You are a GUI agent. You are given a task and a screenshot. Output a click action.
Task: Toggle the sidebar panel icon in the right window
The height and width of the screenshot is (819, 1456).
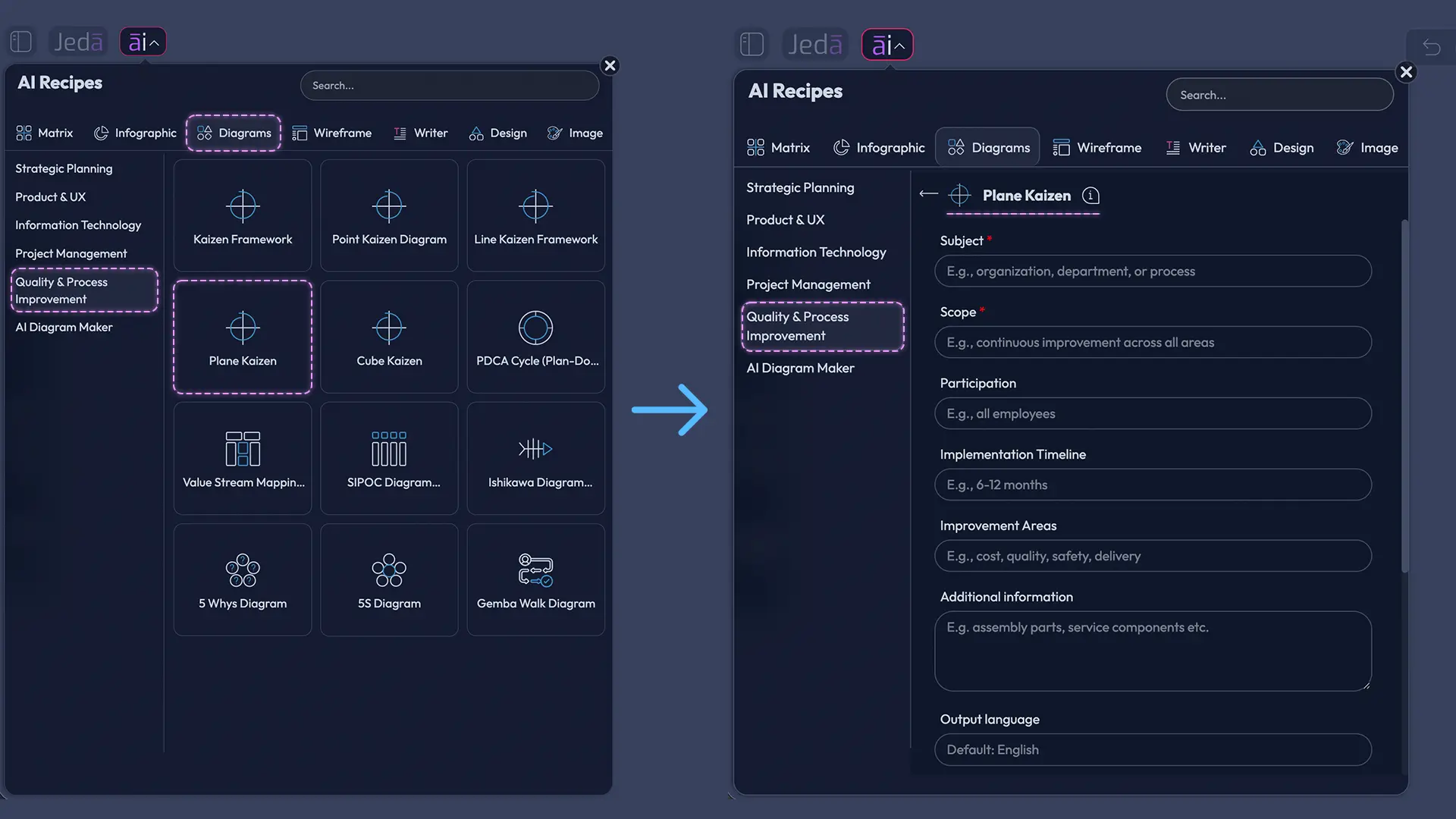[x=752, y=44]
